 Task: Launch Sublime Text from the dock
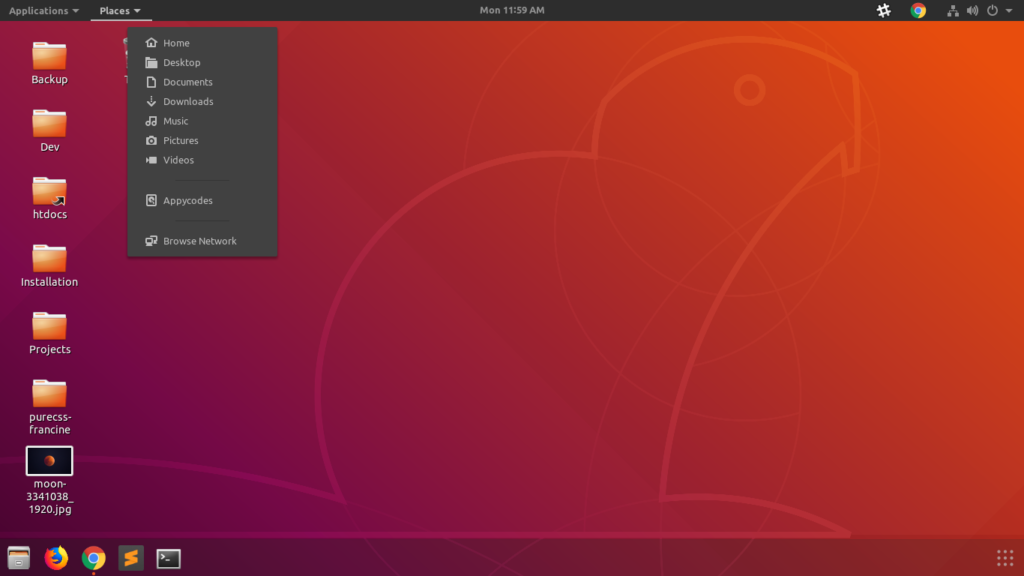(x=131, y=558)
